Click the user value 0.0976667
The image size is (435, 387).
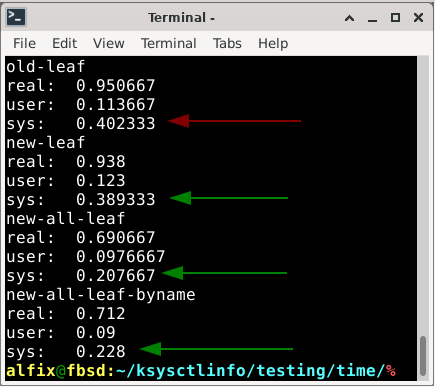pos(121,257)
